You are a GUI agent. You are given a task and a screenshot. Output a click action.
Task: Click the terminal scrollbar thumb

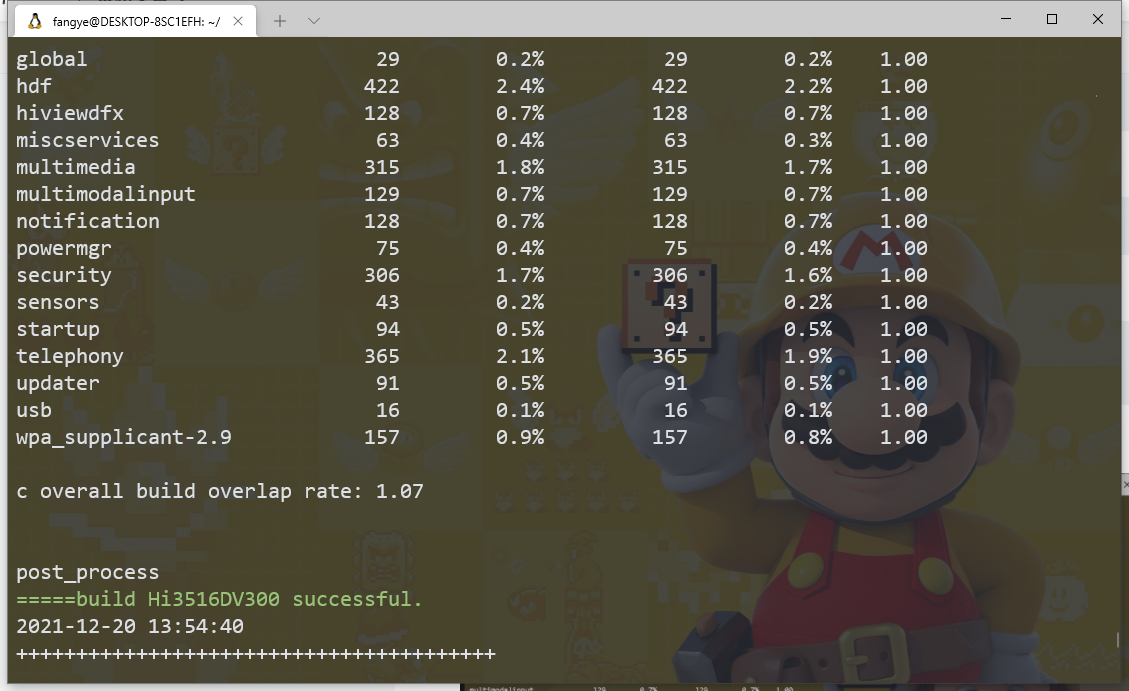point(1117,640)
